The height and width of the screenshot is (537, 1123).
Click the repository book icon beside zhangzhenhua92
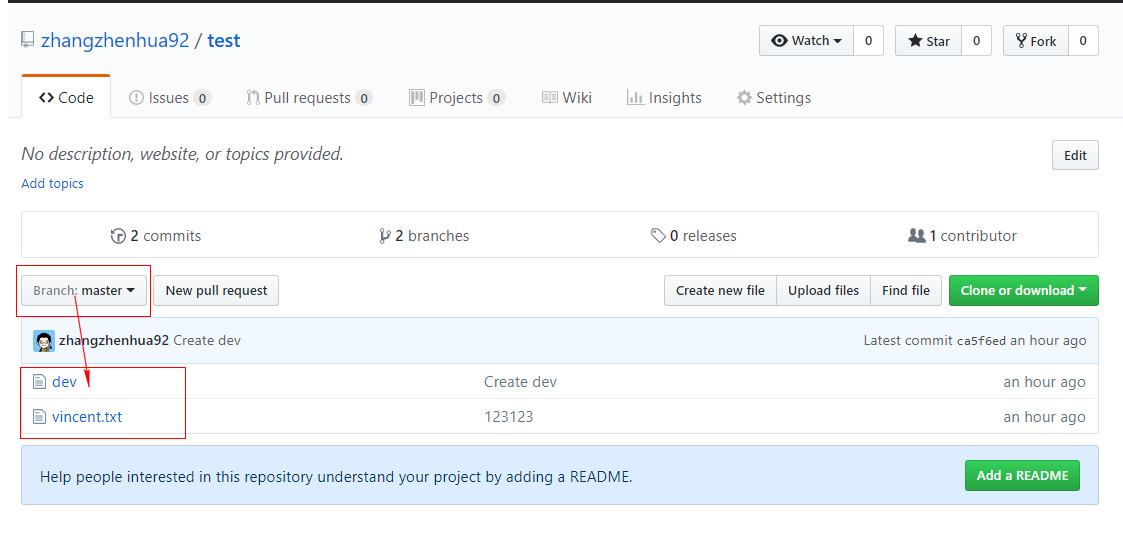tap(29, 41)
